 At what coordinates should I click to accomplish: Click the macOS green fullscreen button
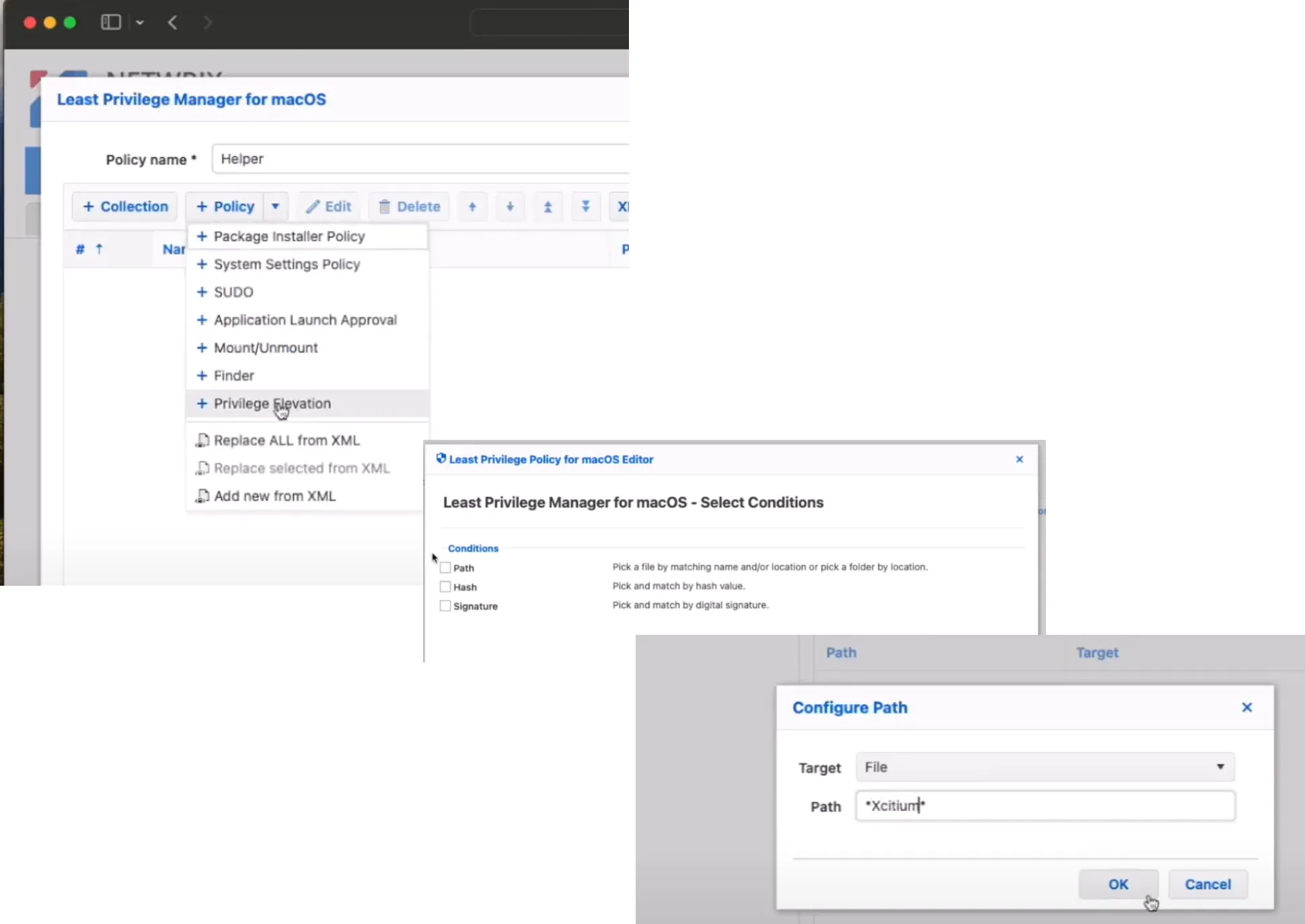click(x=70, y=22)
